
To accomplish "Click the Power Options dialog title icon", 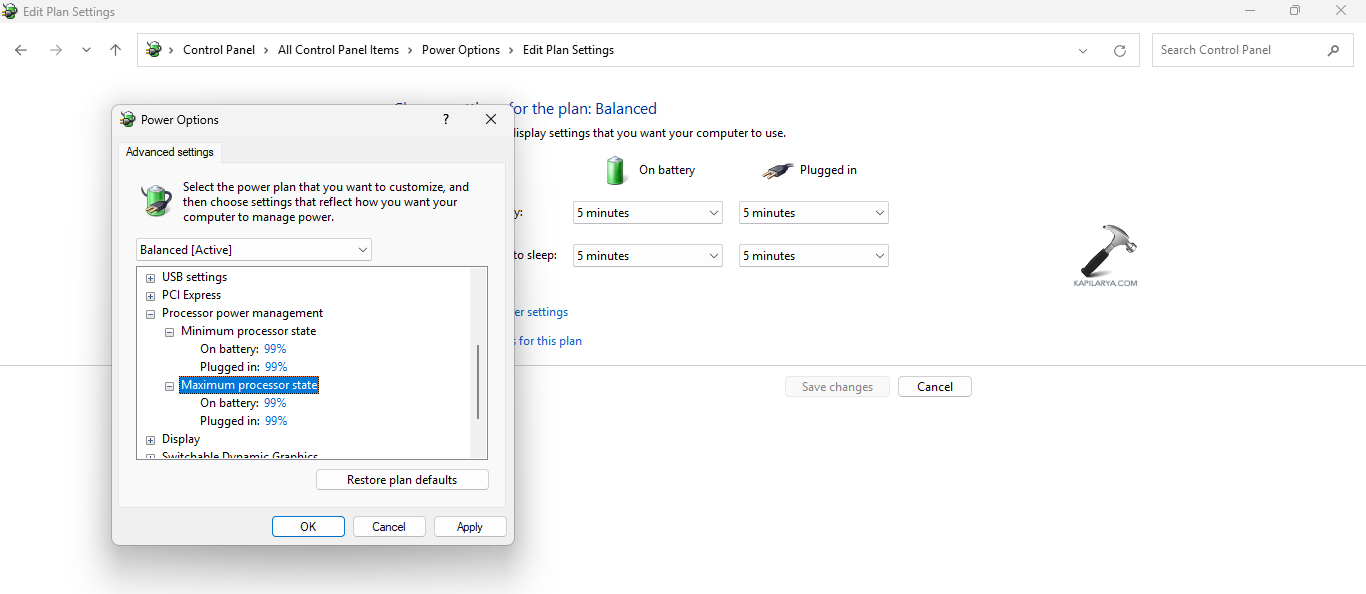I will click(127, 119).
